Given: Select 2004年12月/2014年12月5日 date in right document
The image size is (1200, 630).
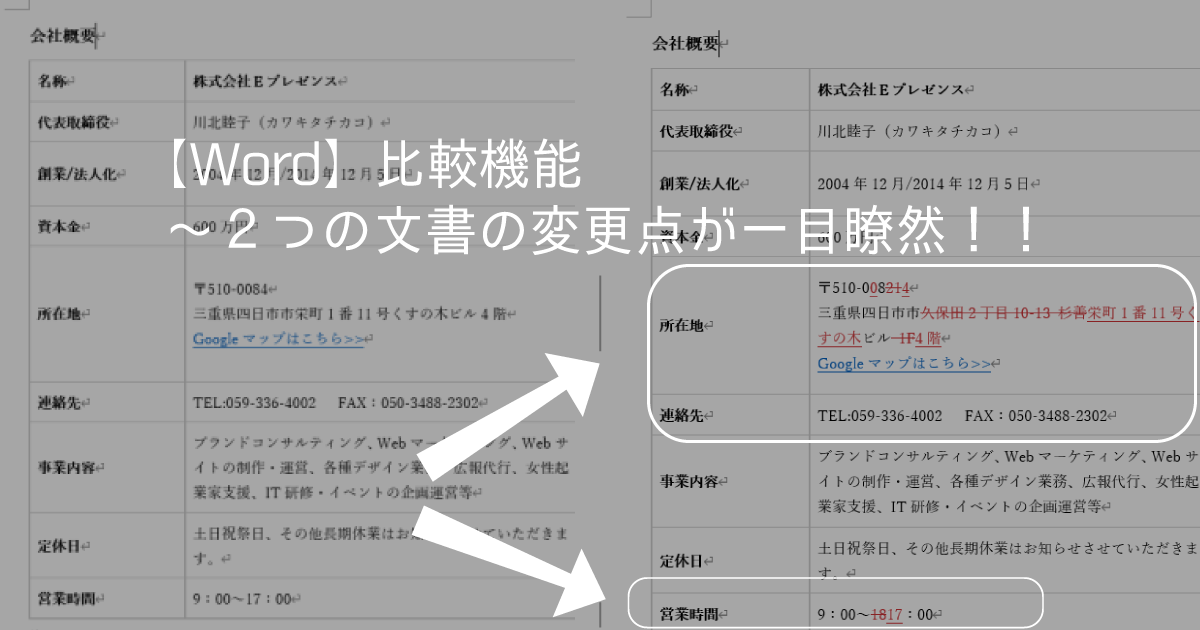Looking at the screenshot, I should (x=923, y=184).
